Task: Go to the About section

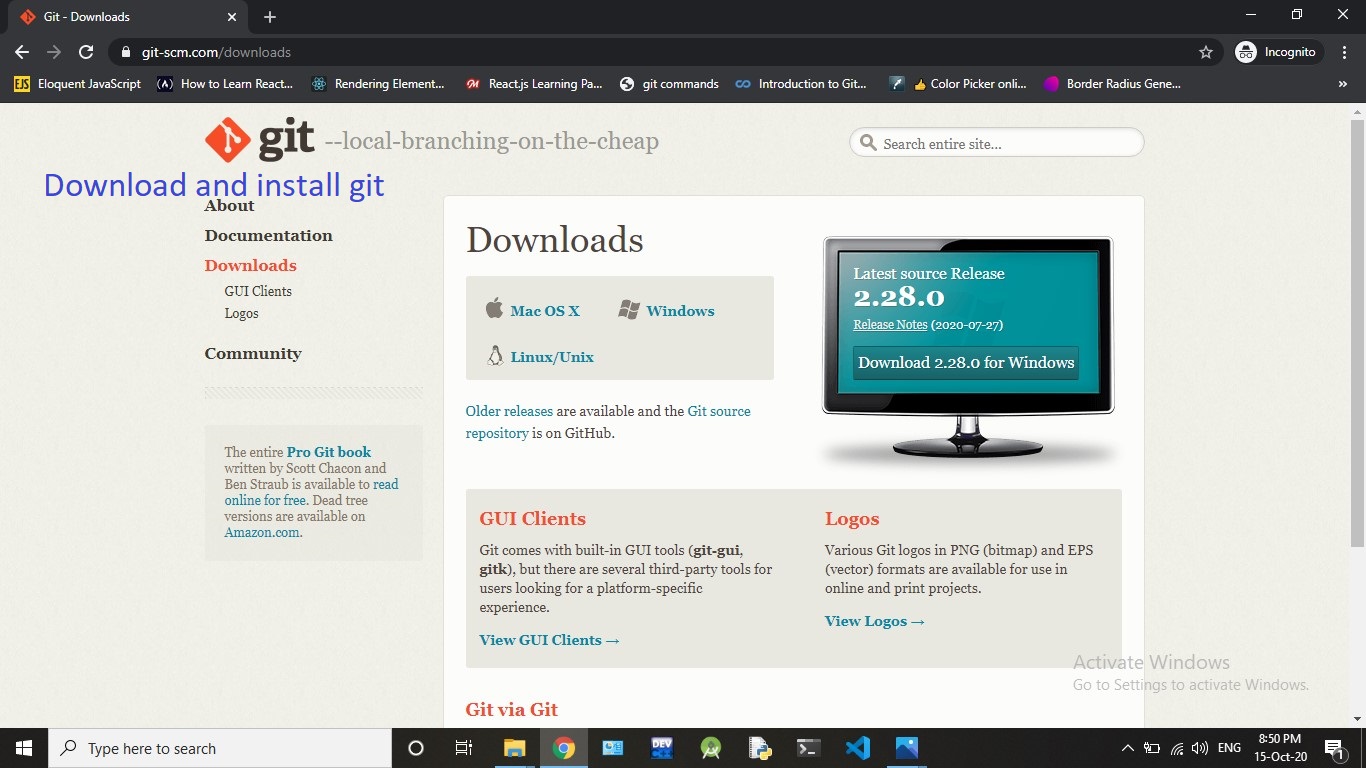Action: point(229,206)
